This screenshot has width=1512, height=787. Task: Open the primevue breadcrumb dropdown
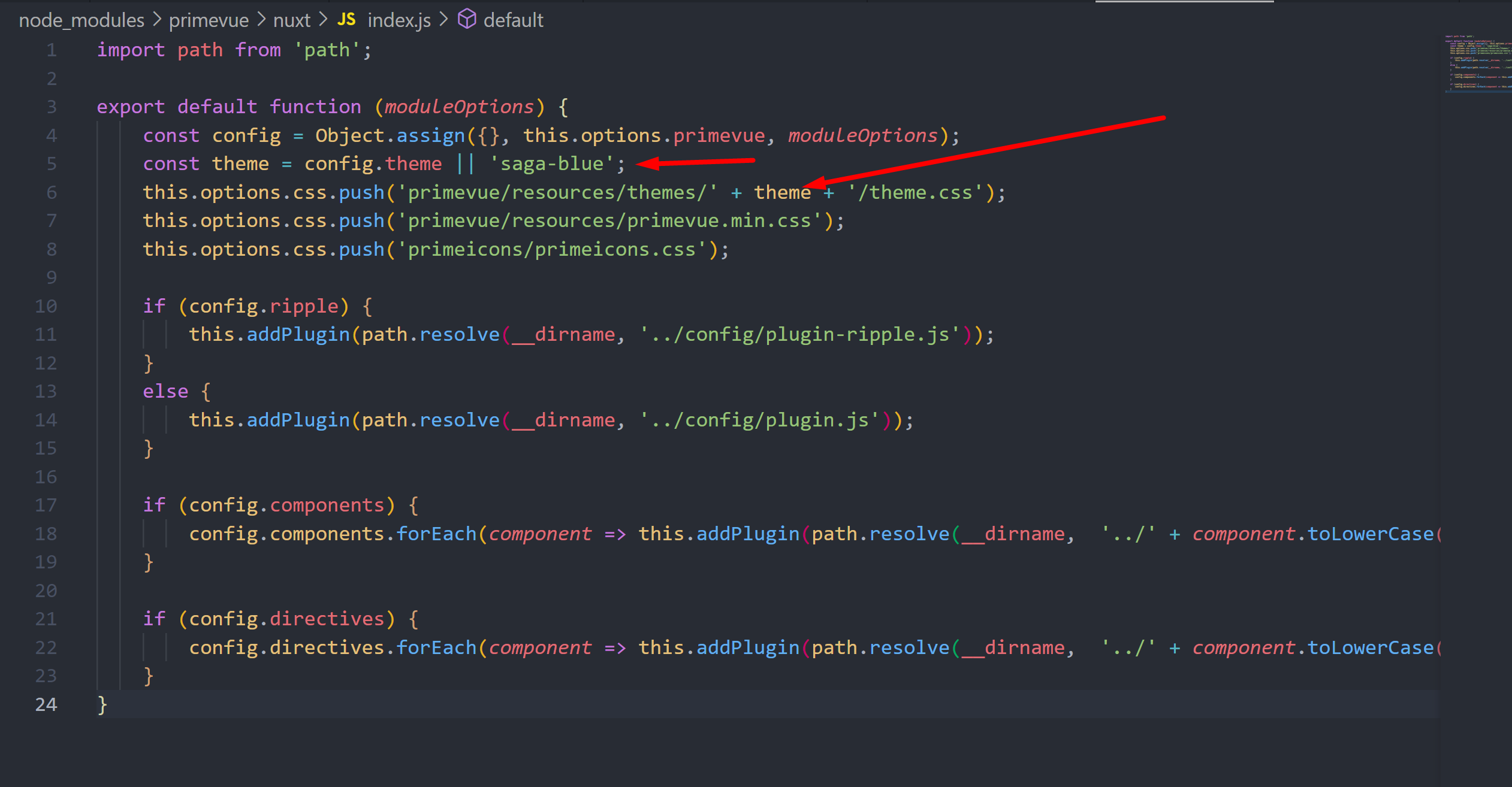pos(209,20)
